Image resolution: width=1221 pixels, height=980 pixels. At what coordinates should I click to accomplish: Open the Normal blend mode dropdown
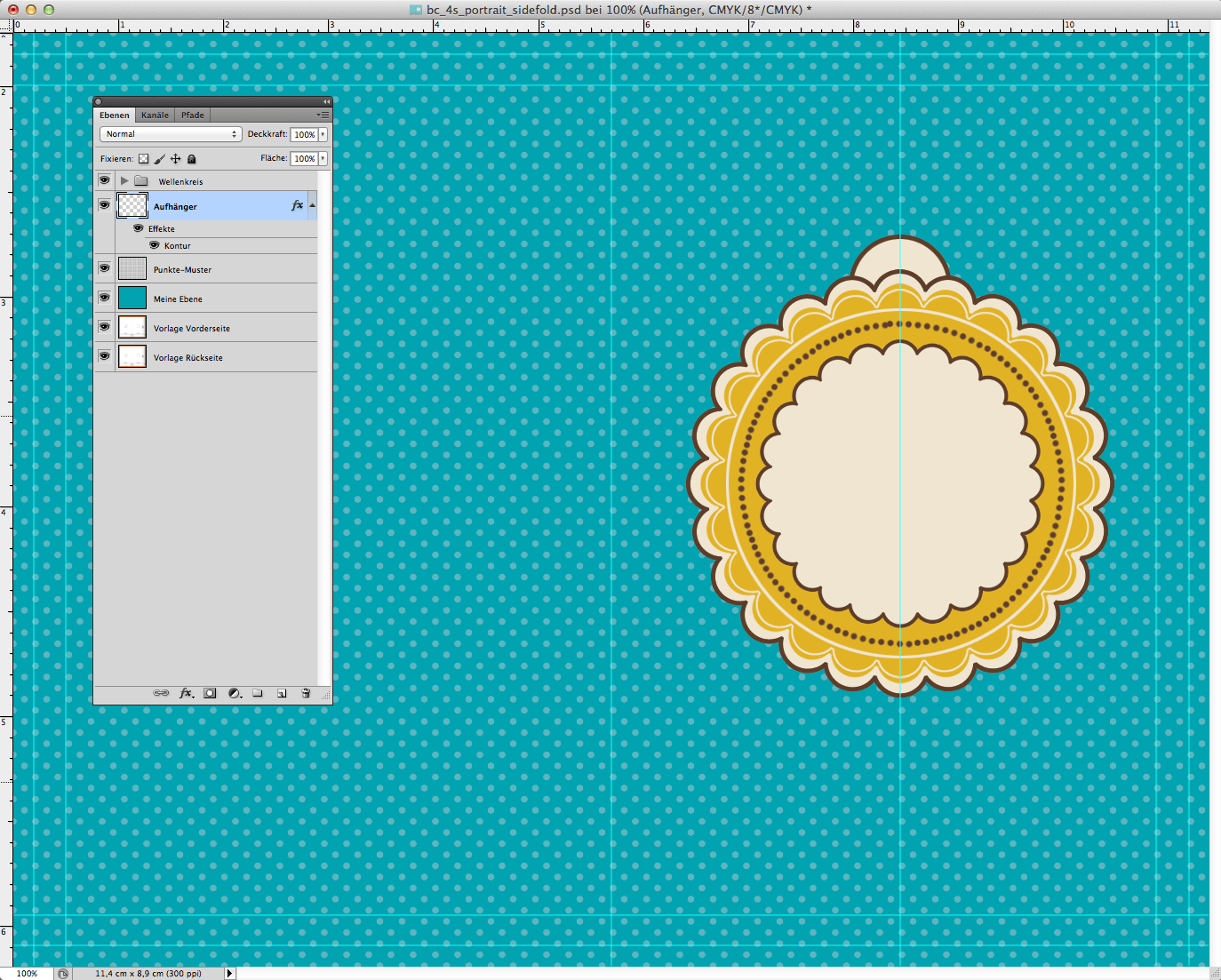pos(170,134)
